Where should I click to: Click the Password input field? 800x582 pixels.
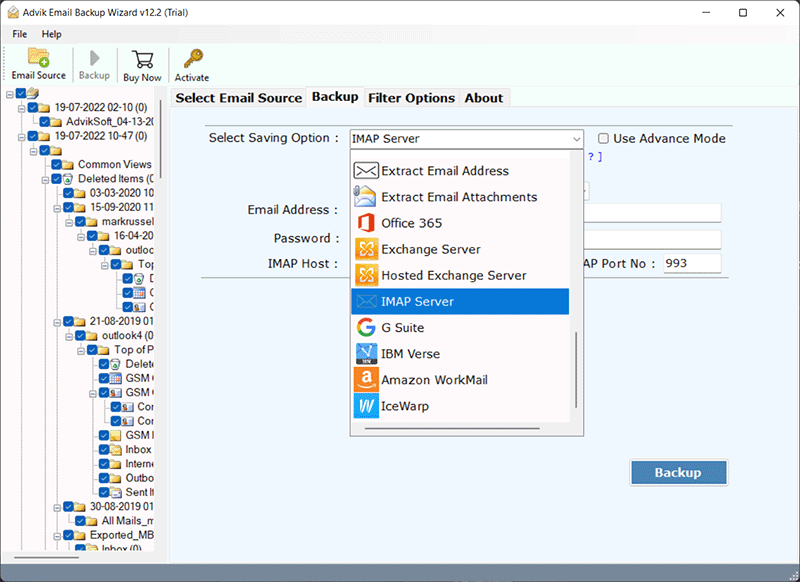[653, 239]
